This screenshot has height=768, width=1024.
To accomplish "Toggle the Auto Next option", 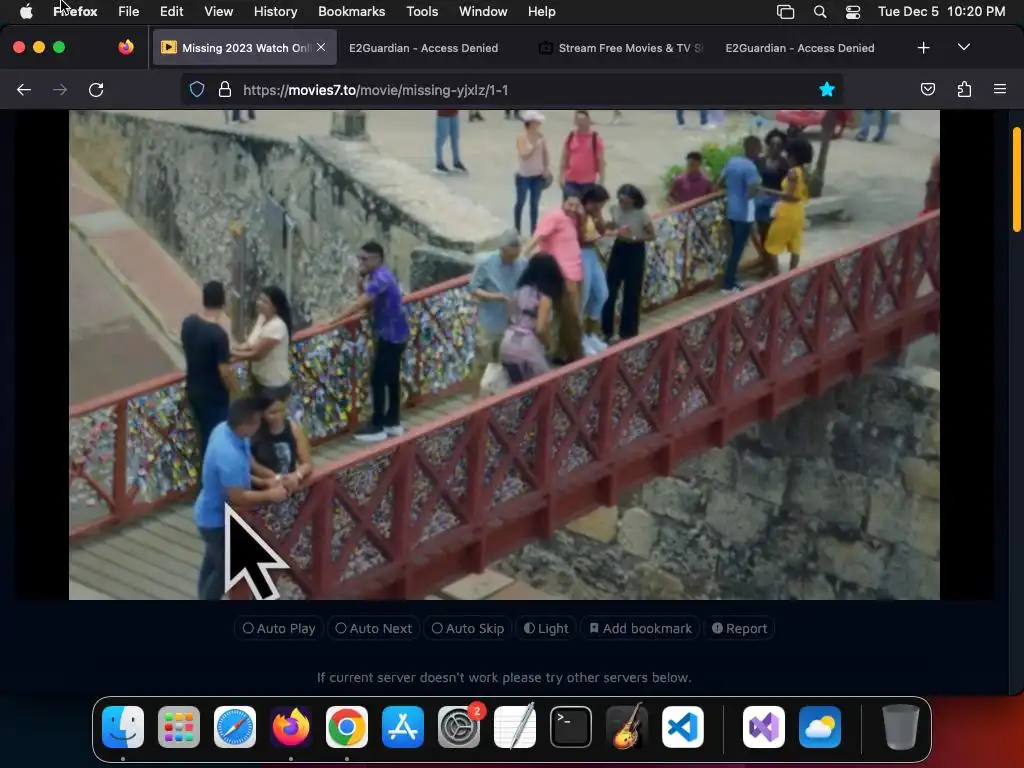I will coord(374,628).
